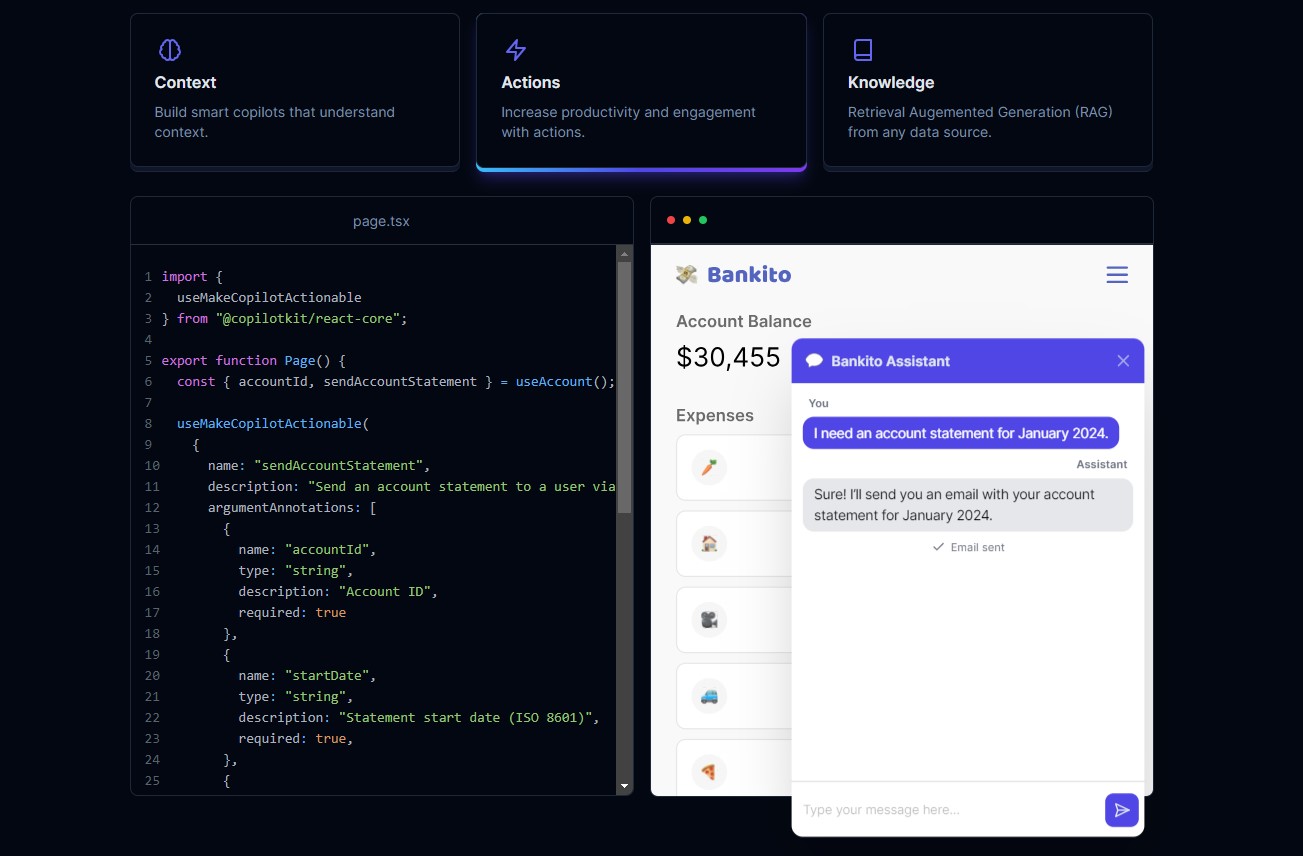The height and width of the screenshot is (856, 1303).
Task: Click 'required: true' on line 17
Action: [292, 612]
